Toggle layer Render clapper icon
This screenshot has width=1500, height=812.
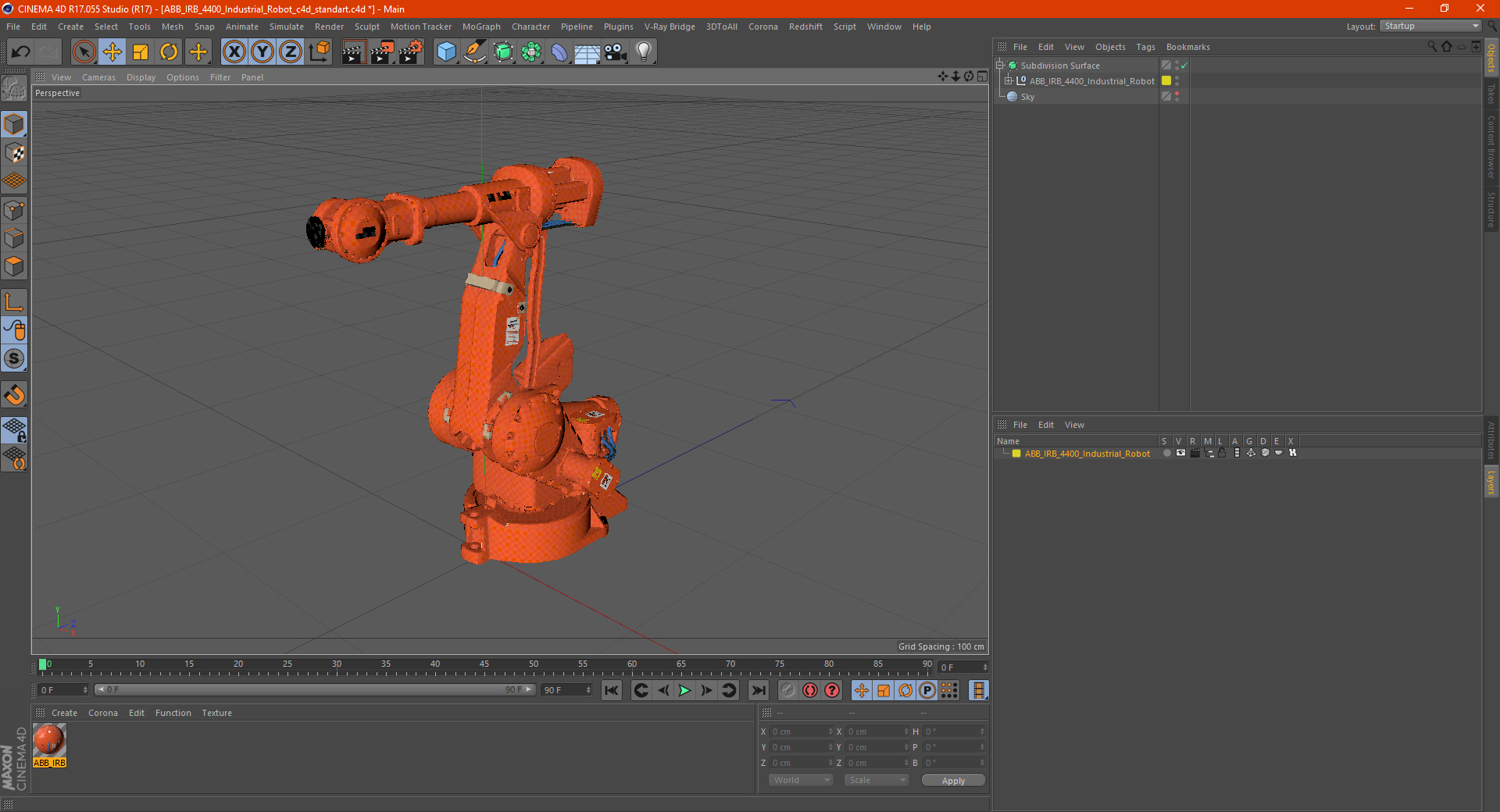click(x=1195, y=453)
